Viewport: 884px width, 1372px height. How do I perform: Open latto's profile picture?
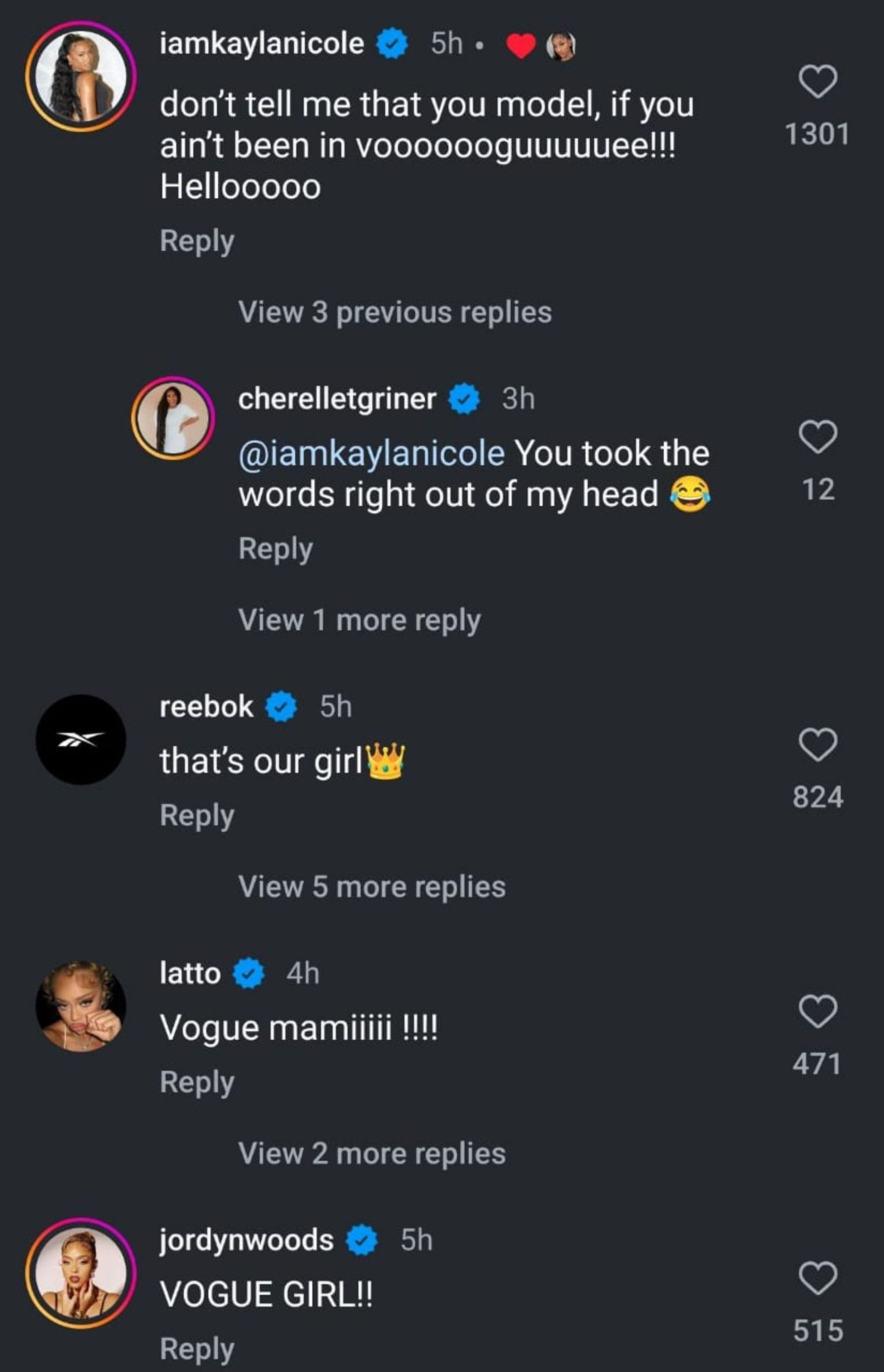pyautogui.click(x=81, y=1006)
